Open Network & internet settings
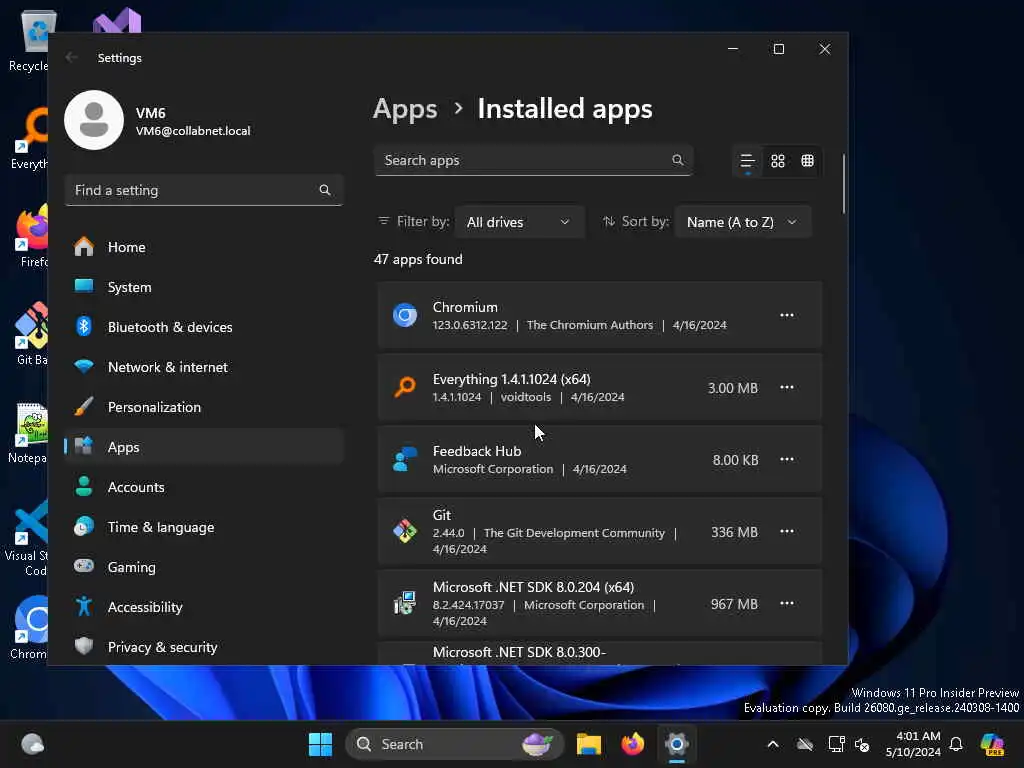The image size is (1024, 768). point(204,367)
